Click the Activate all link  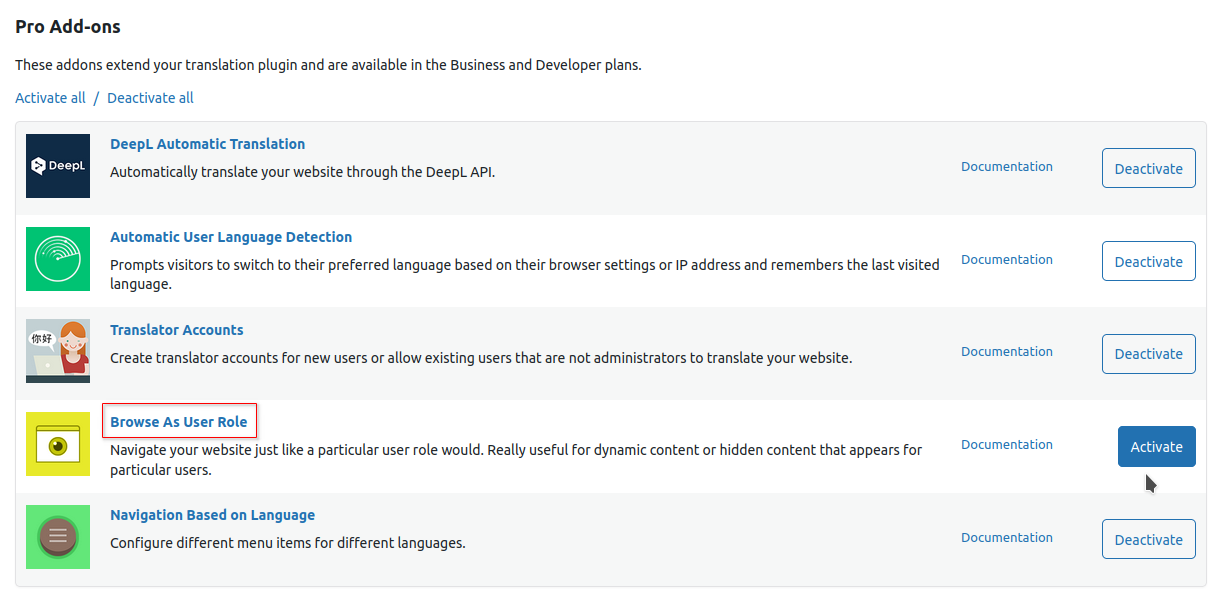tap(50, 98)
